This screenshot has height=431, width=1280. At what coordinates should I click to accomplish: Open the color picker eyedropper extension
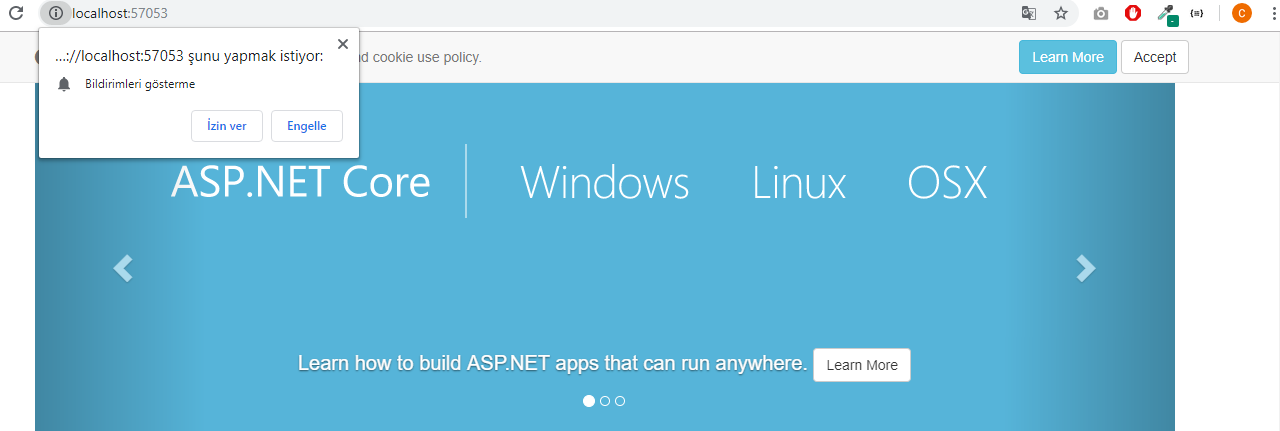[x=1166, y=14]
